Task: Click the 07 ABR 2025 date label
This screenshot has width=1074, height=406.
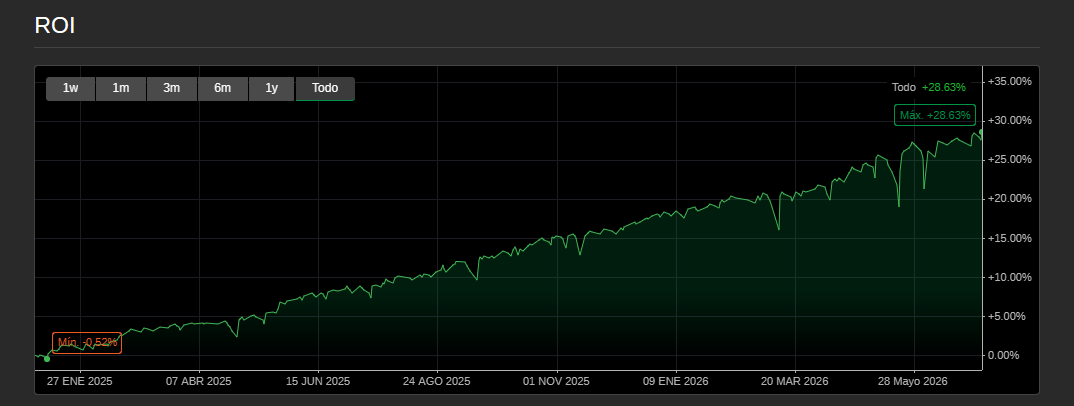Action: pyautogui.click(x=199, y=381)
